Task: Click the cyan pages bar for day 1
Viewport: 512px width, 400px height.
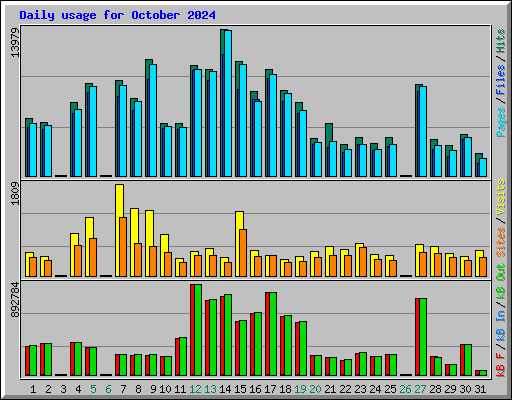Action: 33,150
